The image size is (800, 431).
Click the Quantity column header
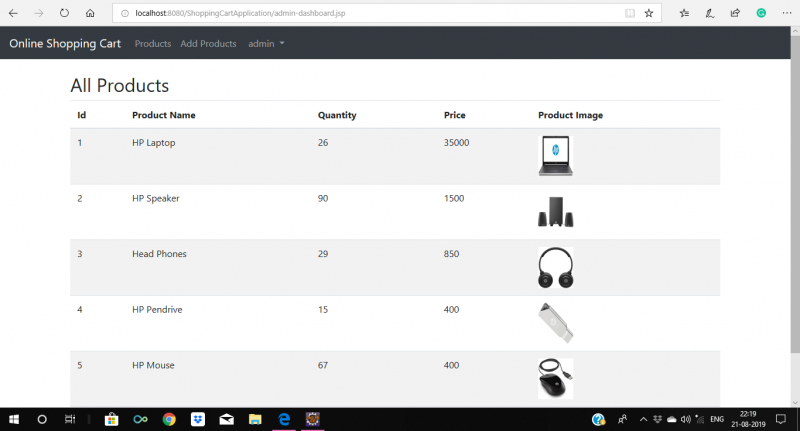[x=337, y=115]
